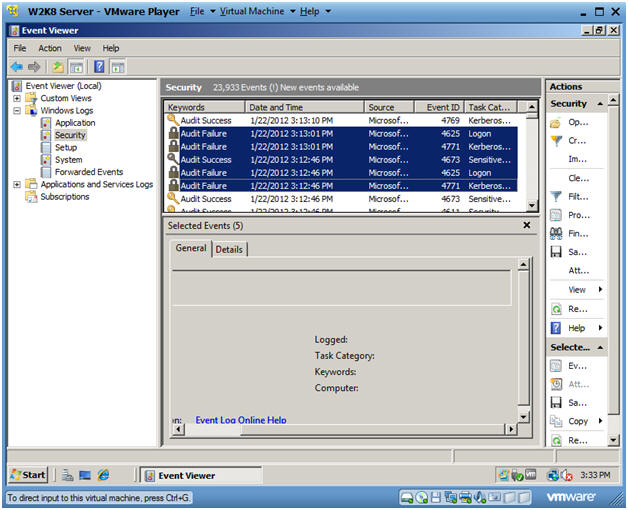
Task: Click Filter Current Log funnel icon
Action: [556, 196]
